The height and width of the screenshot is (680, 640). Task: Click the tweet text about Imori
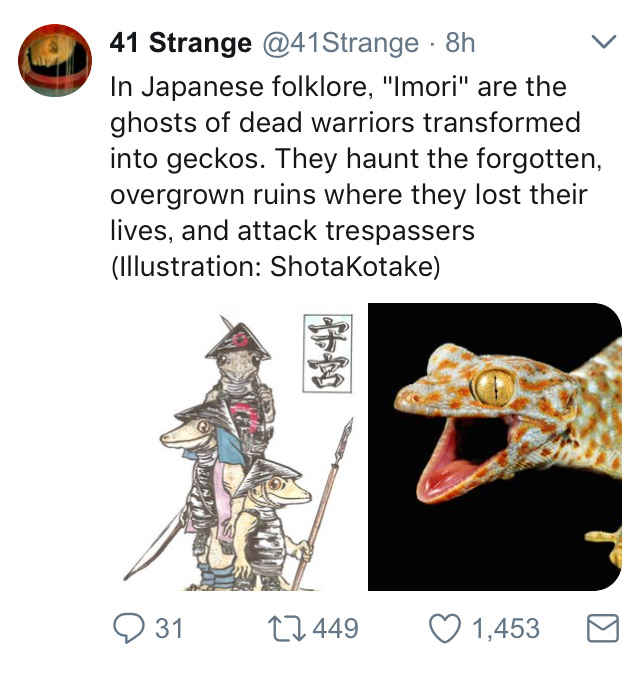tap(356, 176)
